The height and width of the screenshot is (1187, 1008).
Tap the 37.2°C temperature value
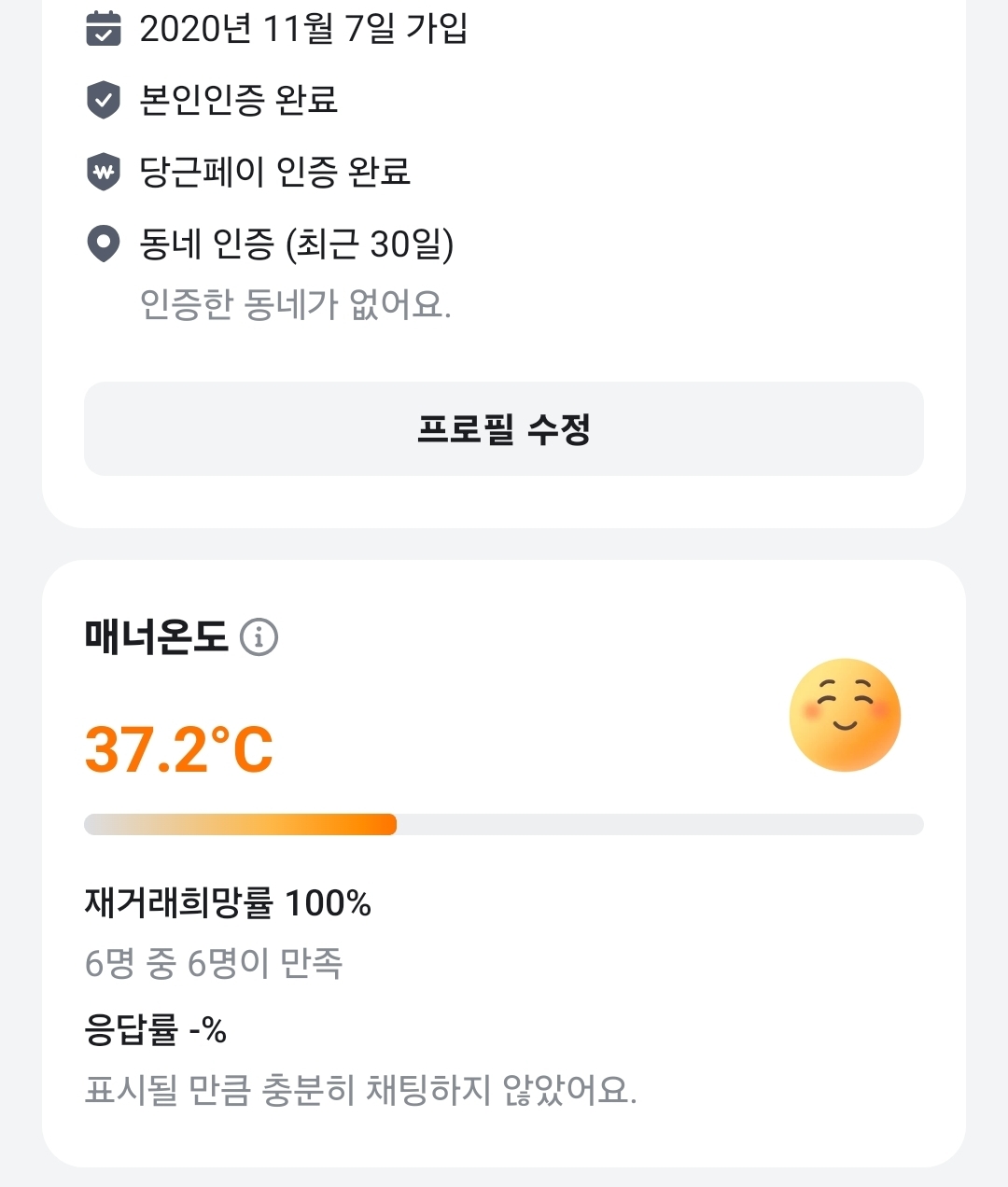coord(179,749)
